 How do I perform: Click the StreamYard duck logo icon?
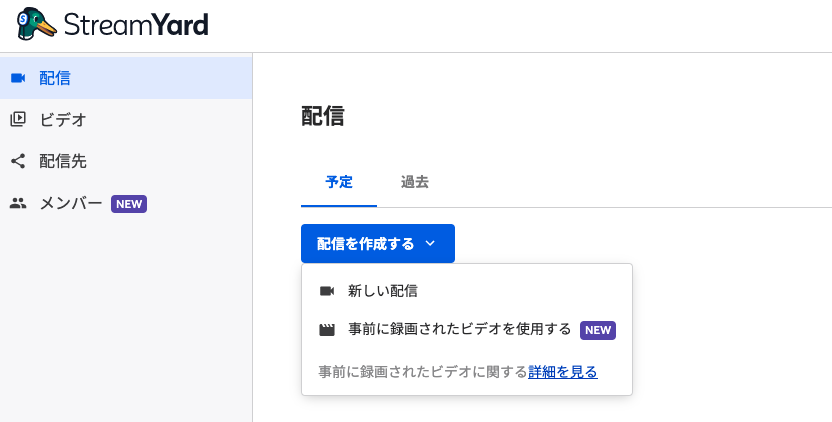(36, 24)
